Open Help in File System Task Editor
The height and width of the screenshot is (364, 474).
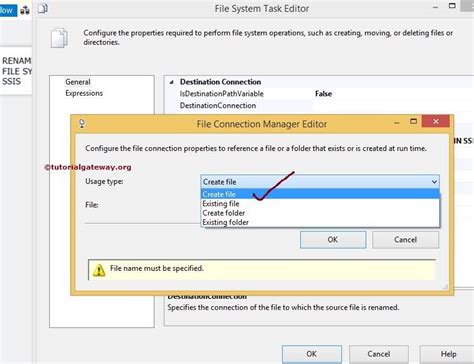tap(448, 354)
